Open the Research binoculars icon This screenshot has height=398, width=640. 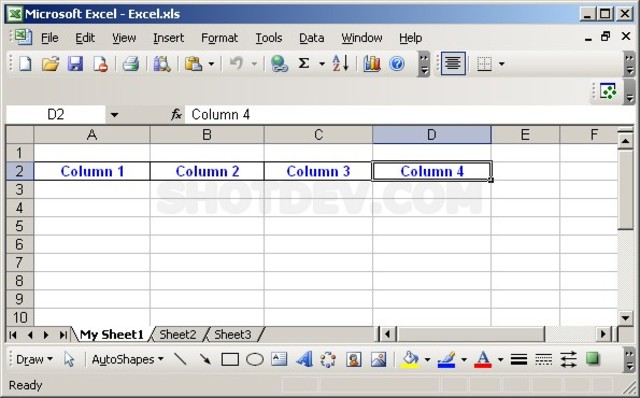162,64
